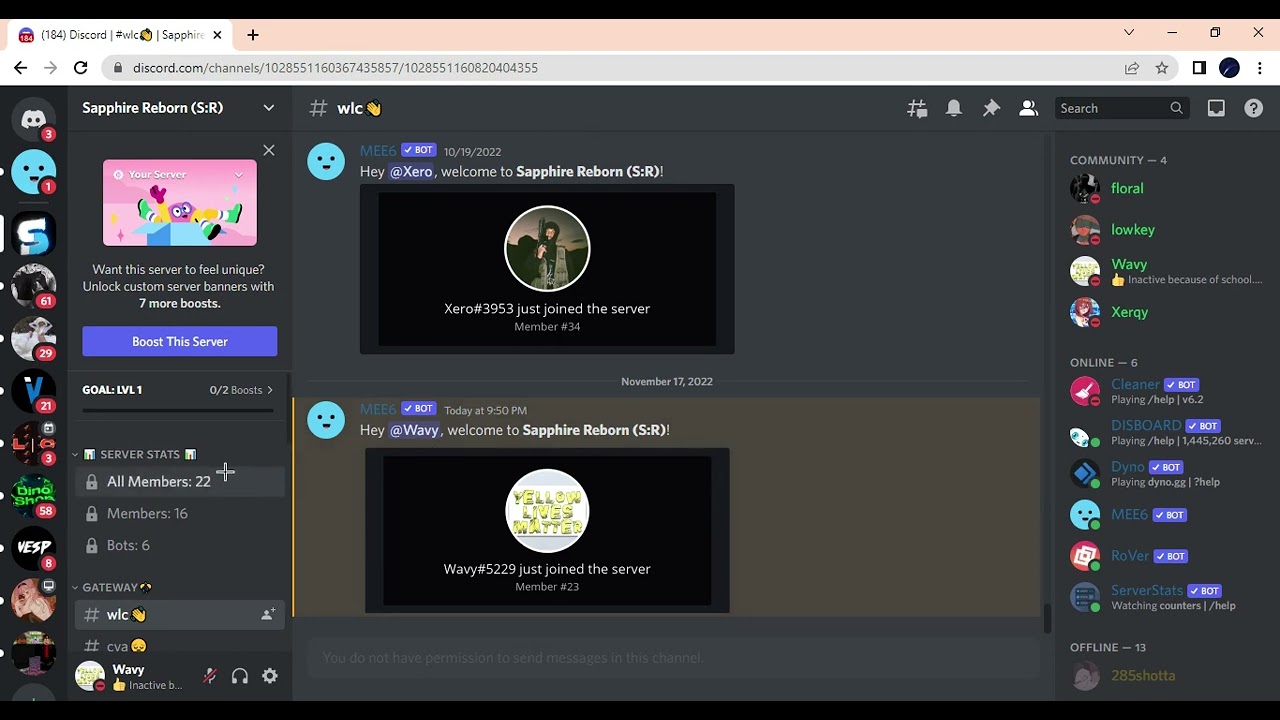Screen dimensions: 1280x720
Task: Open the help question mark icon
Action: 1253,108
